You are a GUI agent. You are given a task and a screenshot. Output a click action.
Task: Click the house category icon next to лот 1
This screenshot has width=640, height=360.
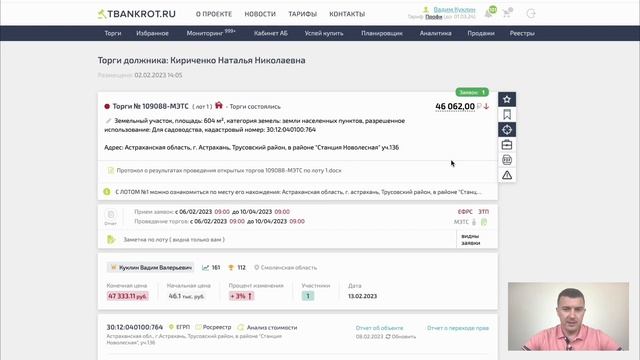tap(219, 105)
